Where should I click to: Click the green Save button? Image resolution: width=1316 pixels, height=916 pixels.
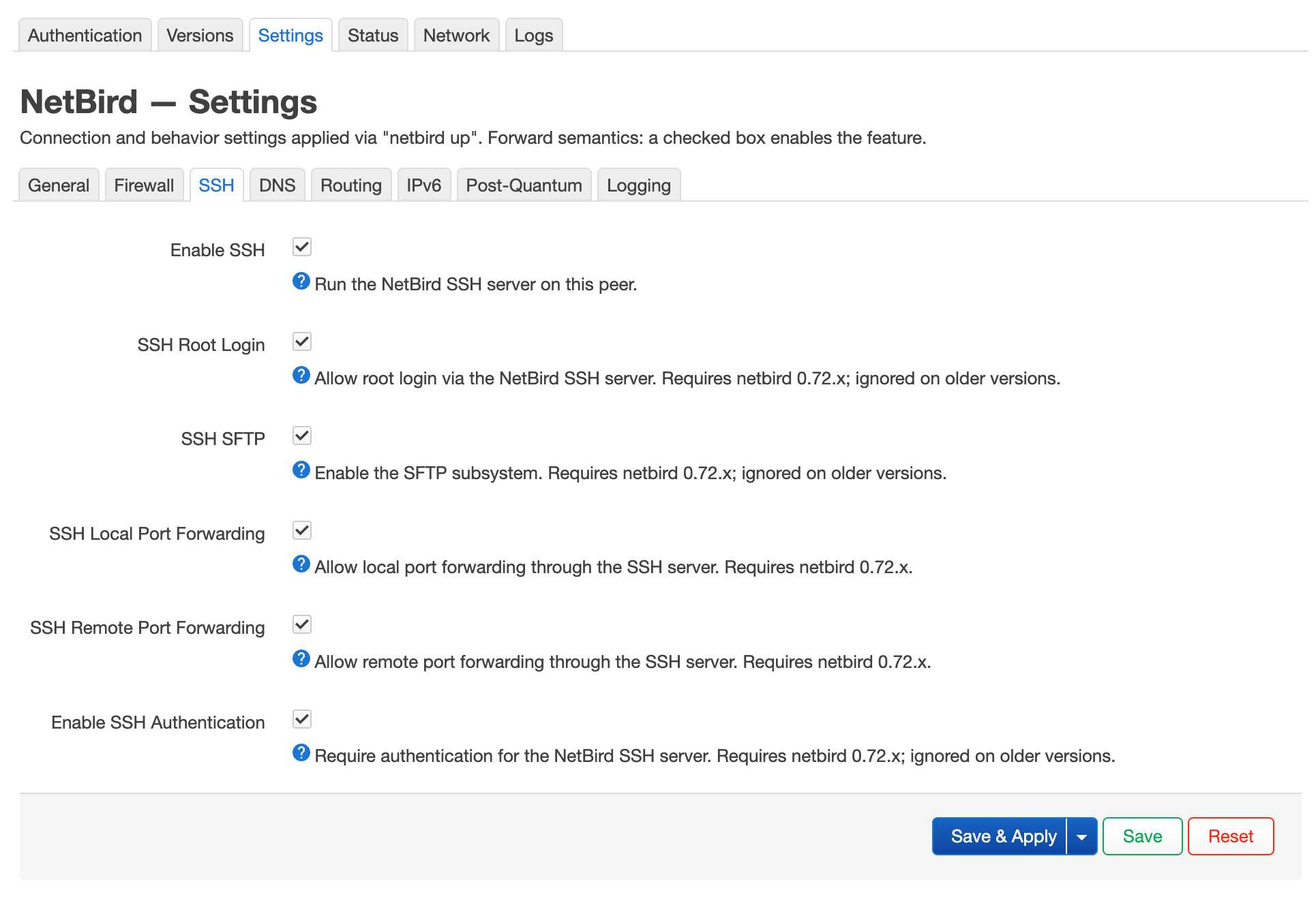[1143, 836]
